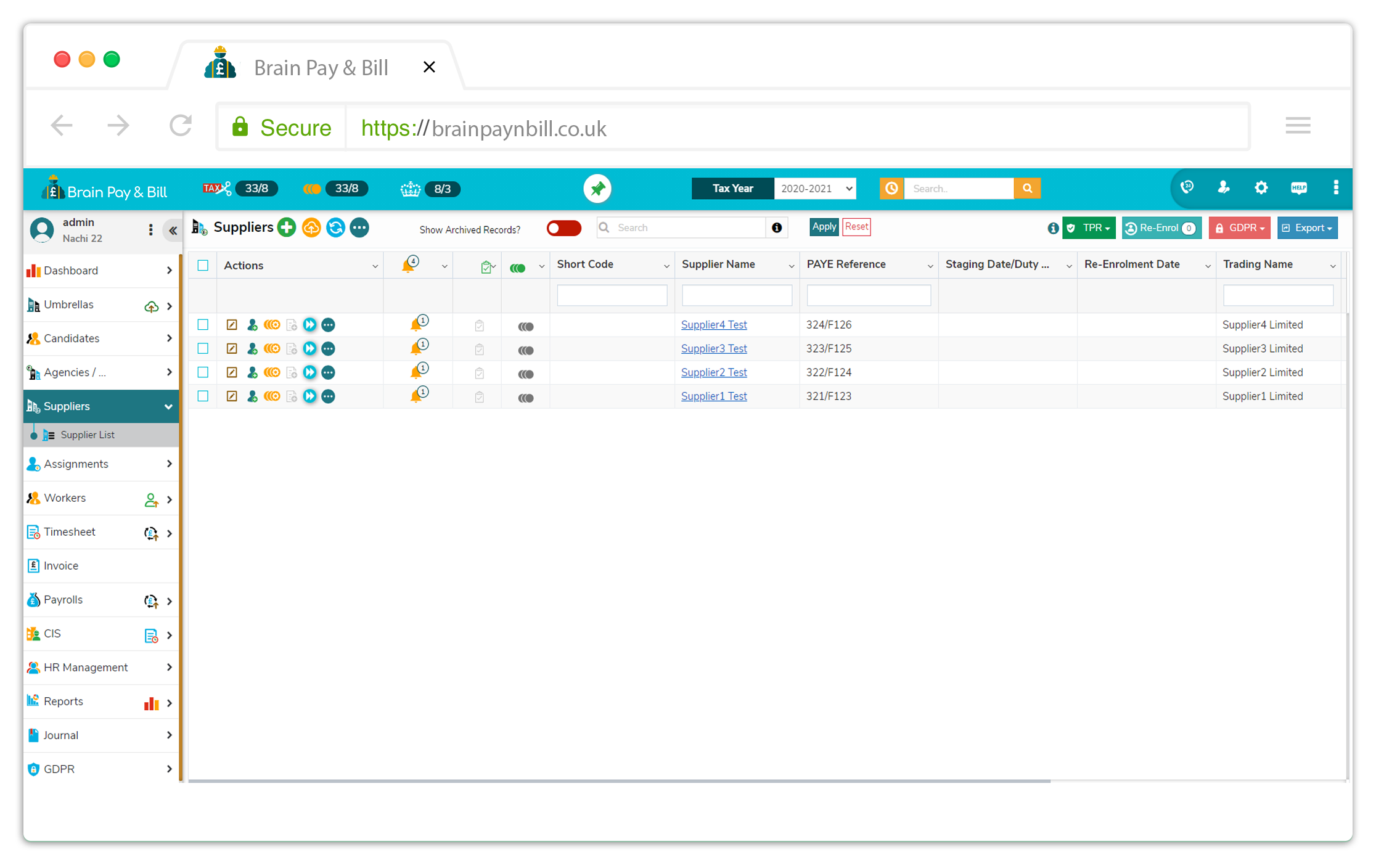Open the Tax Year 2020-2021 dropdown
Viewport: 1376px width, 868px height.
[815, 189]
